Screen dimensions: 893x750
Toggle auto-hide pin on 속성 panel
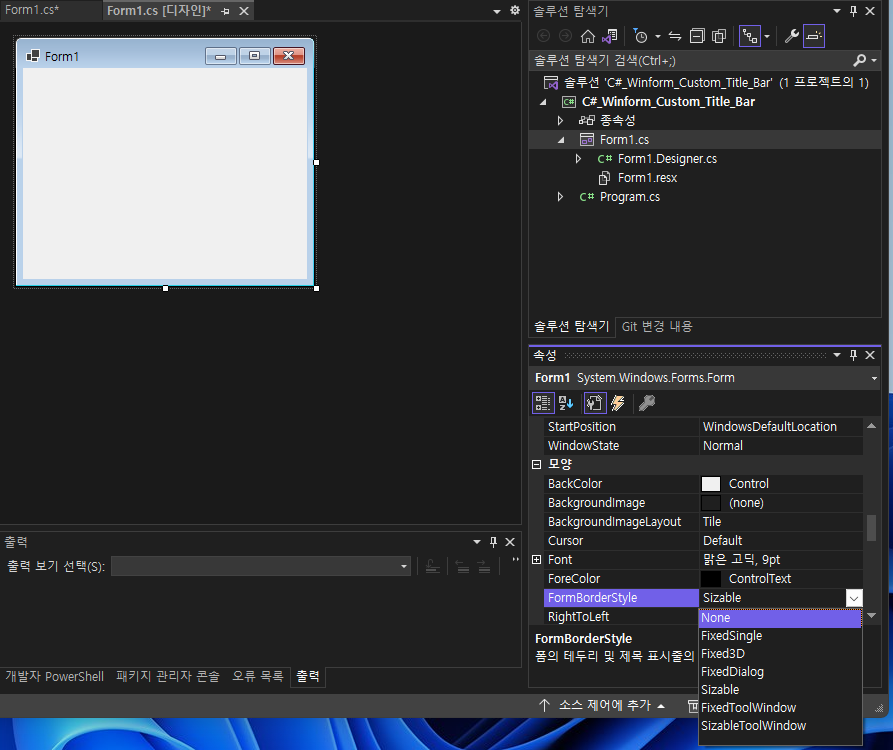(x=853, y=355)
